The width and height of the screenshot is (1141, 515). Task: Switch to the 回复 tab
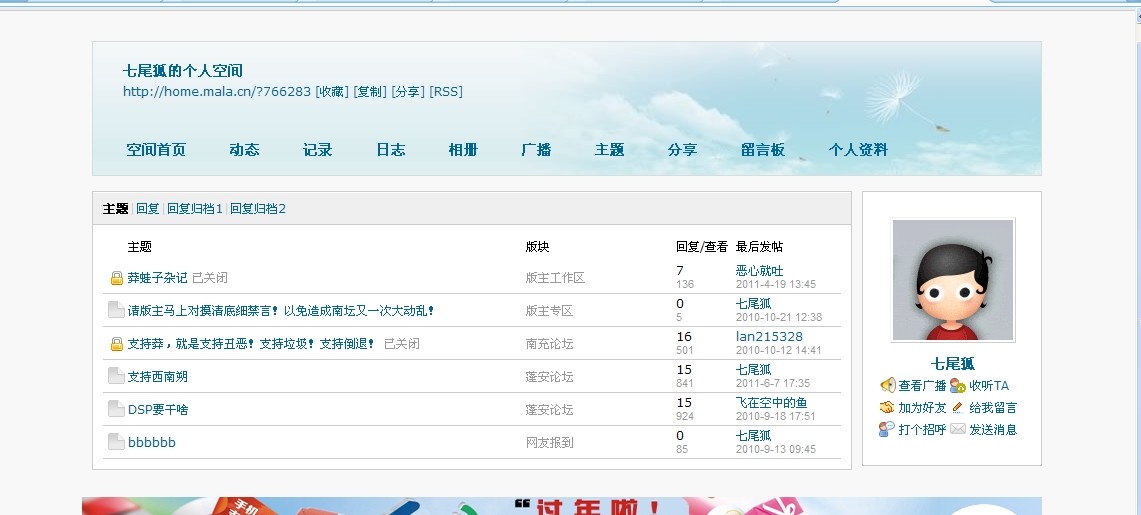click(147, 209)
